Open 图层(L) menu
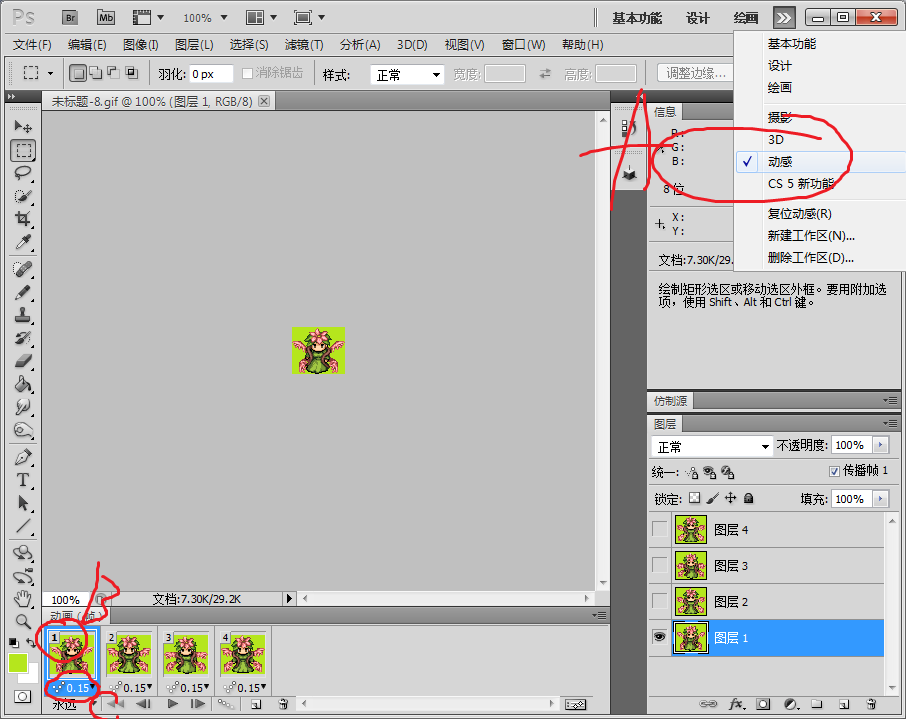Screen dimensions: 906x719 point(194,45)
